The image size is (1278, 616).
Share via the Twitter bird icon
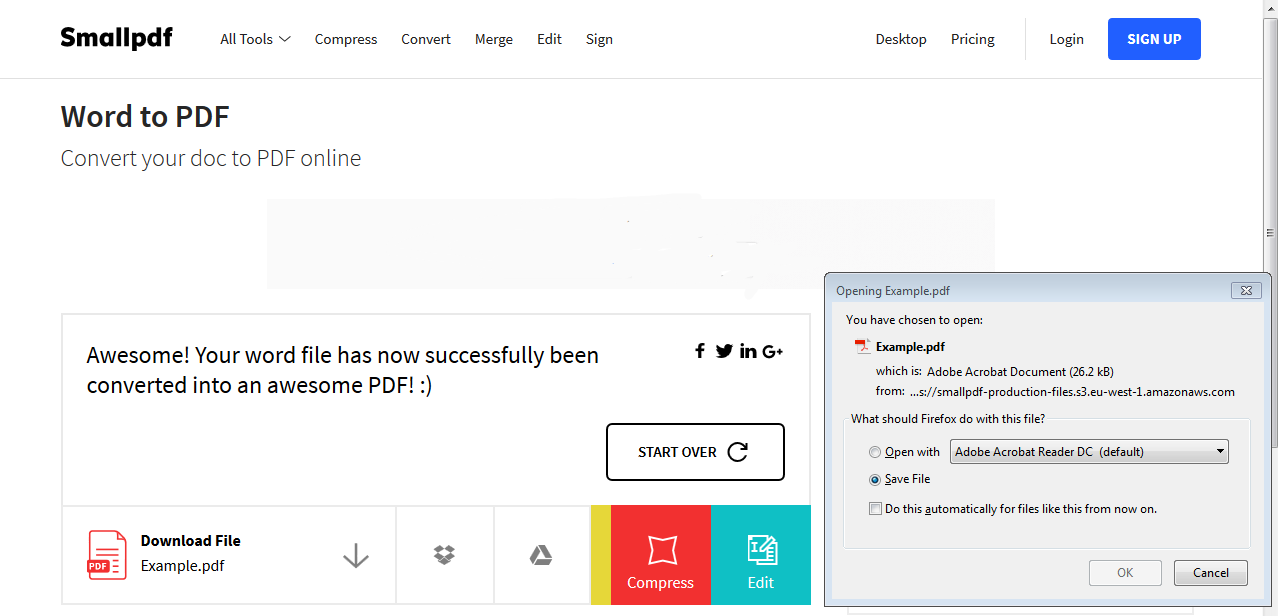click(724, 351)
